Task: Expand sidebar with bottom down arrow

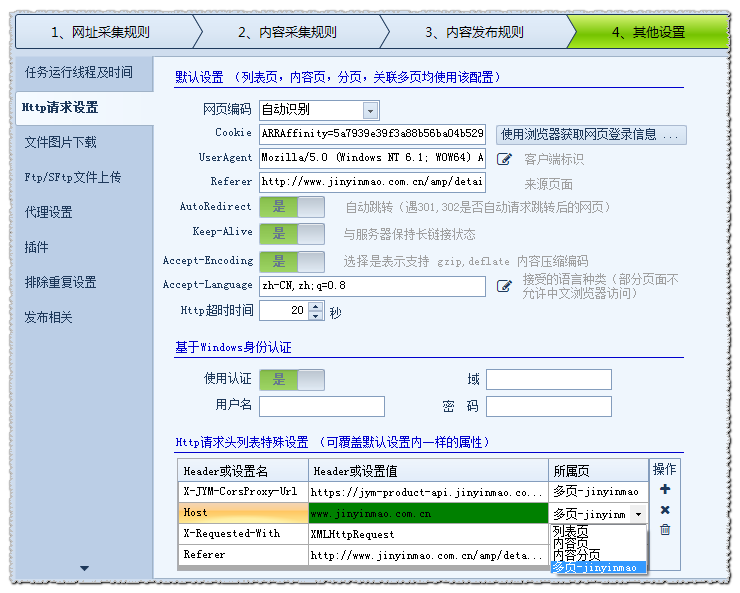Action: tap(84, 568)
